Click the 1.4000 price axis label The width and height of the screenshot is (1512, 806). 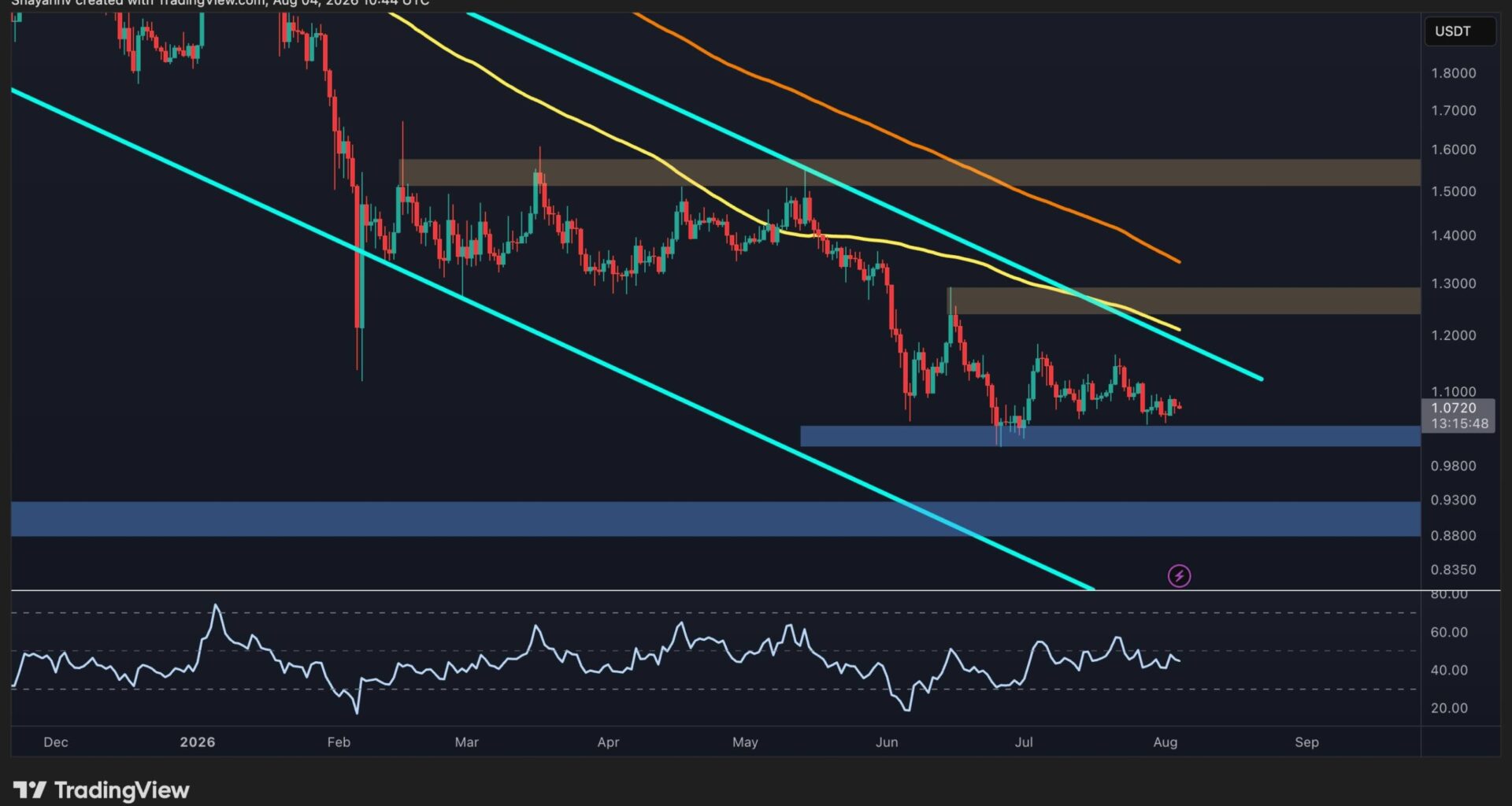click(1454, 235)
